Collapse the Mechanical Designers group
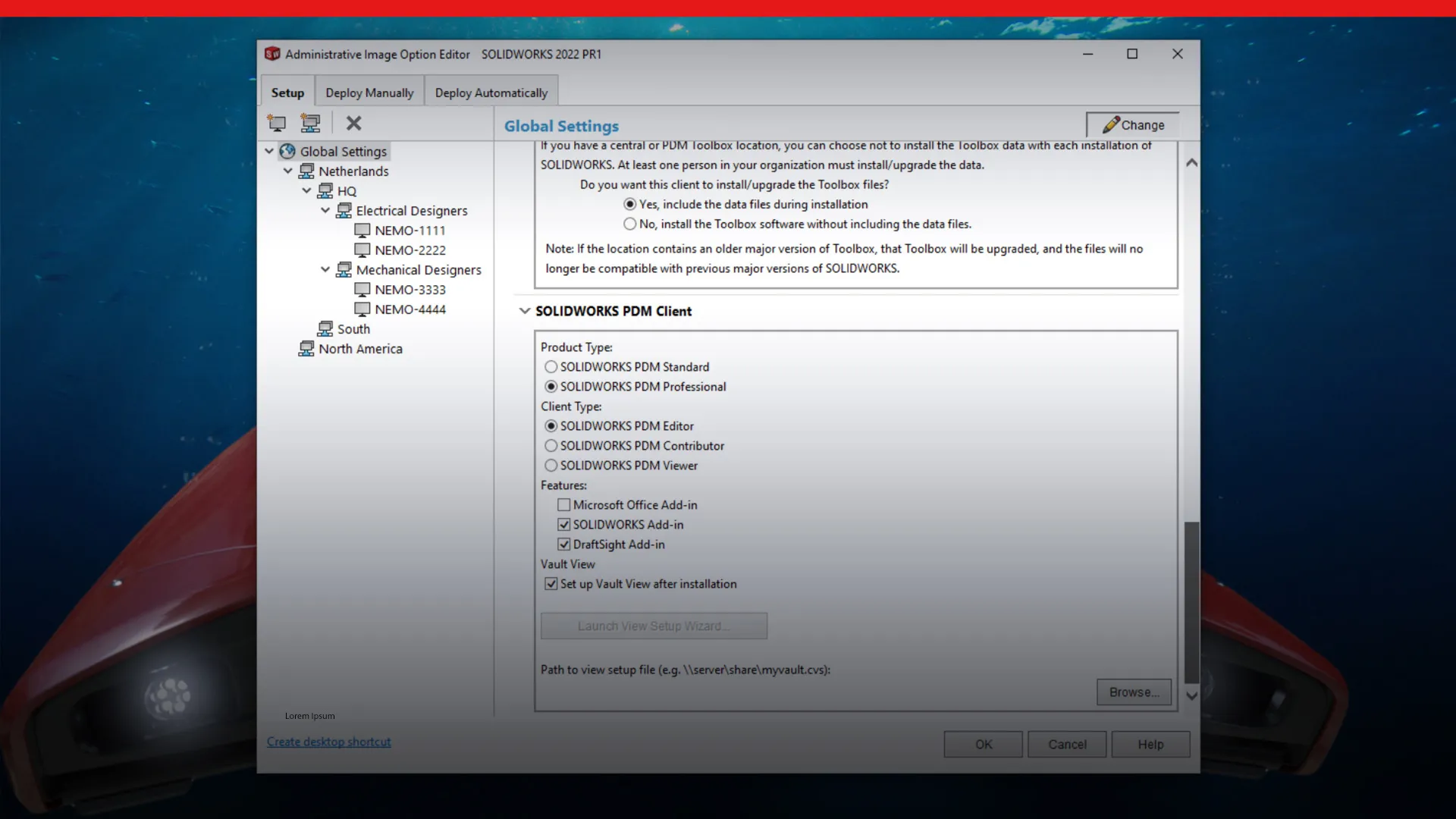 (325, 269)
